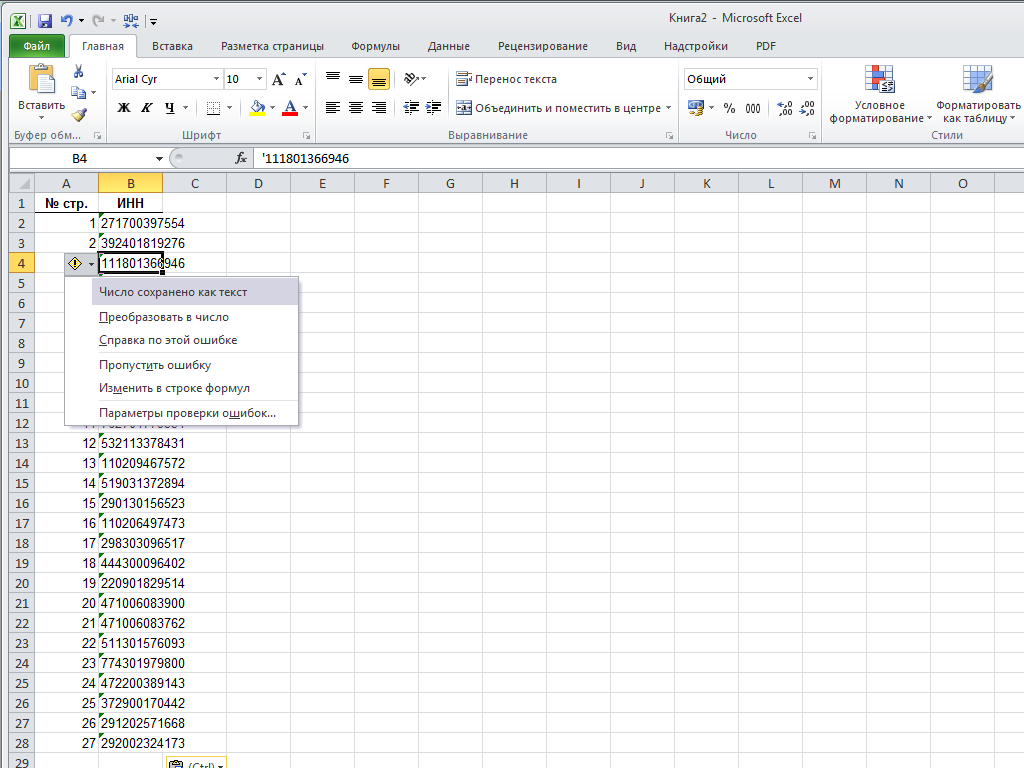Apply Percent style format

point(729,108)
